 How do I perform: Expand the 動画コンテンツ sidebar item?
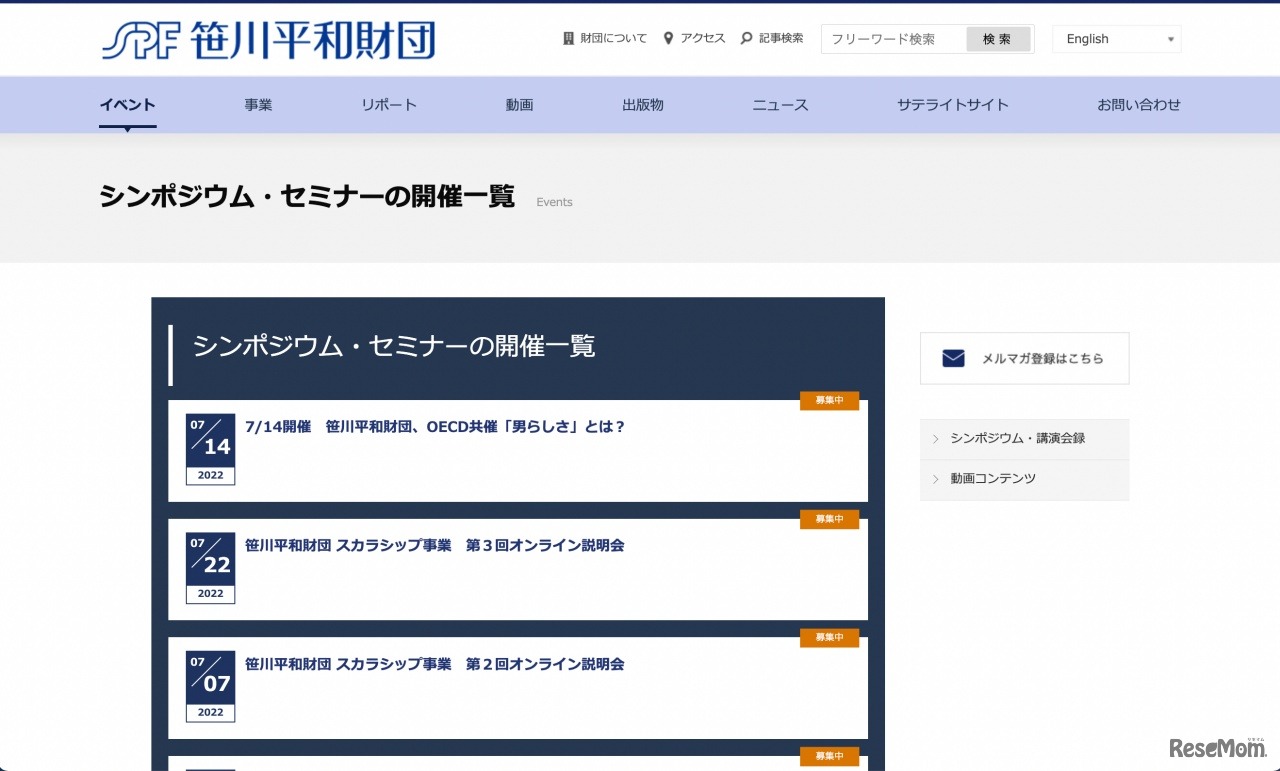[992, 479]
